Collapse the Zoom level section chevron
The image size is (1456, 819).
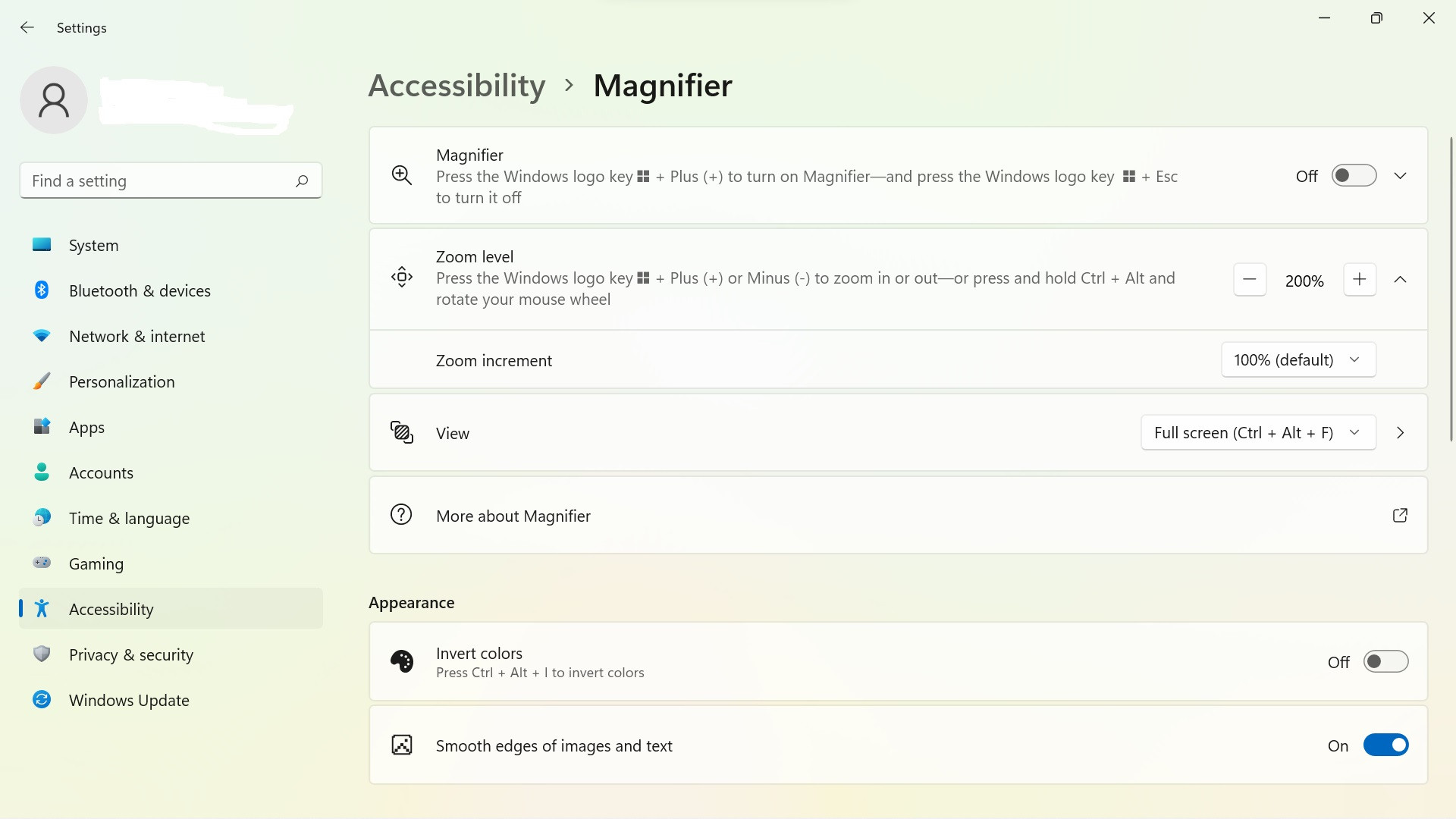[1400, 280]
